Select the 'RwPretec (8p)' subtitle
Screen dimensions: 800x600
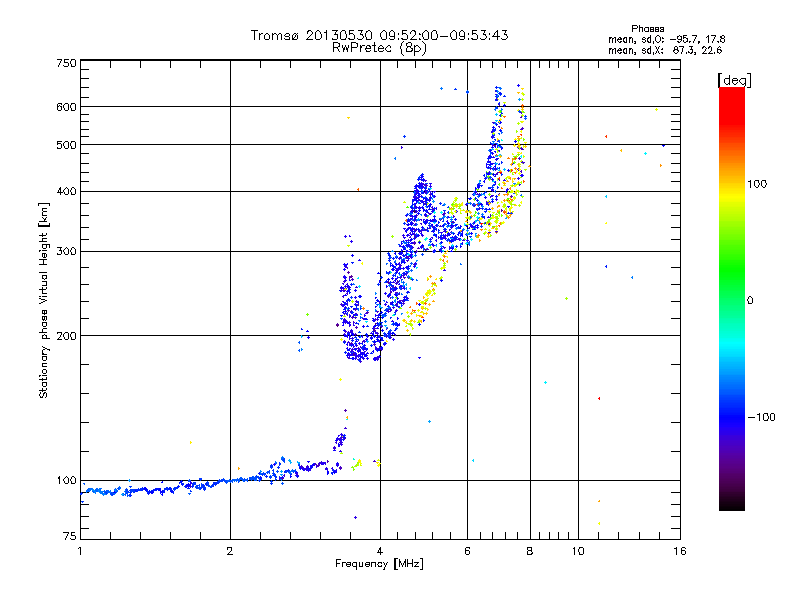[379, 48]
